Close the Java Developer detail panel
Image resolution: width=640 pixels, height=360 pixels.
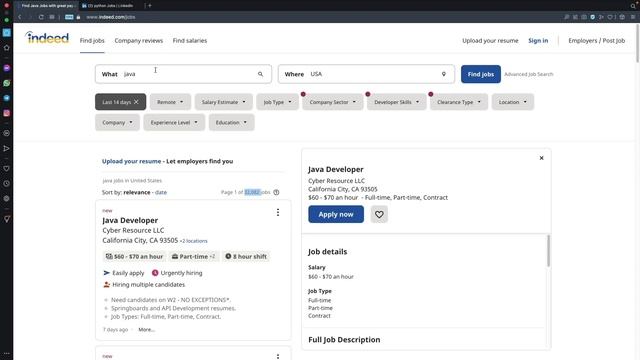click(x=541, y=158)
